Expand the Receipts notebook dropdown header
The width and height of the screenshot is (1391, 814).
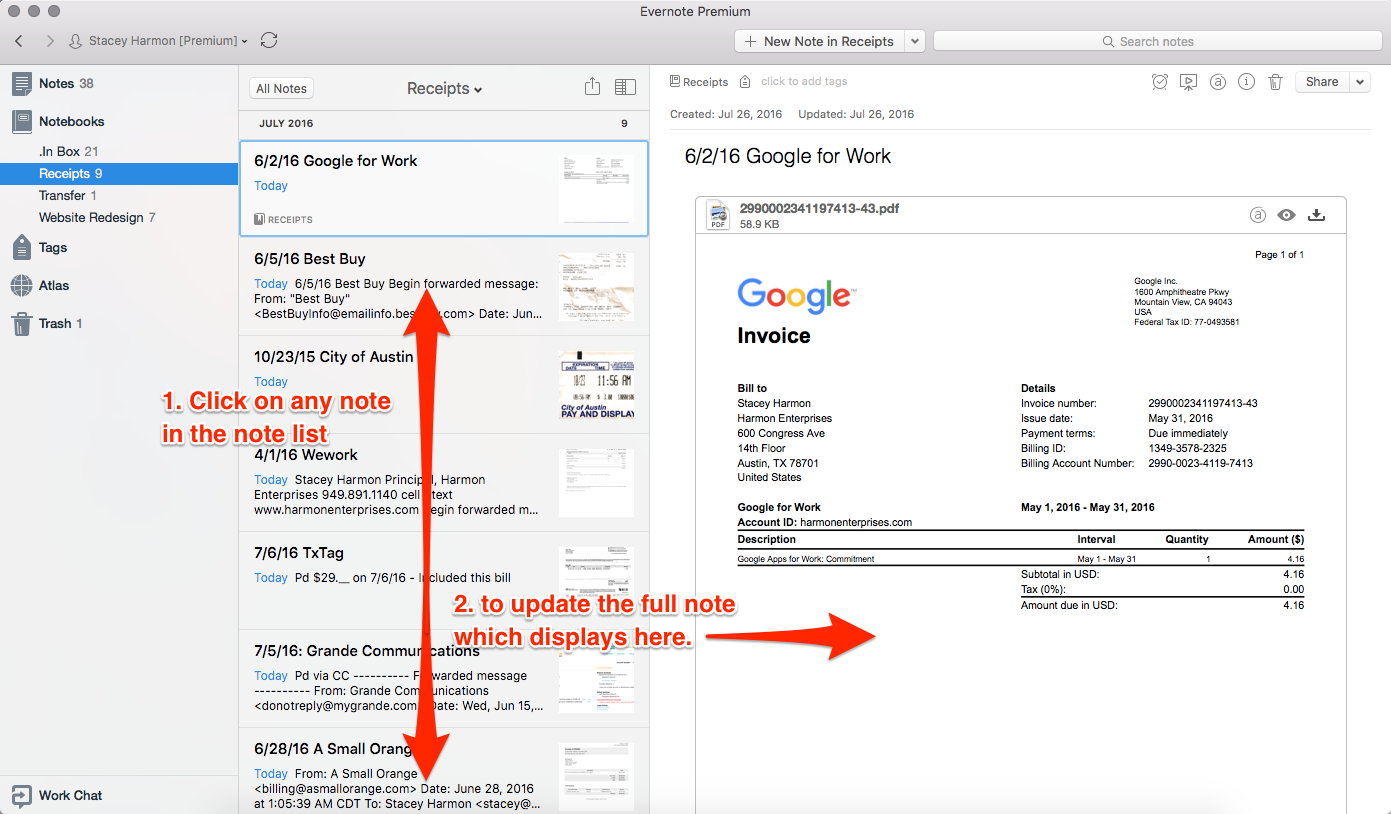coord(444,88)
